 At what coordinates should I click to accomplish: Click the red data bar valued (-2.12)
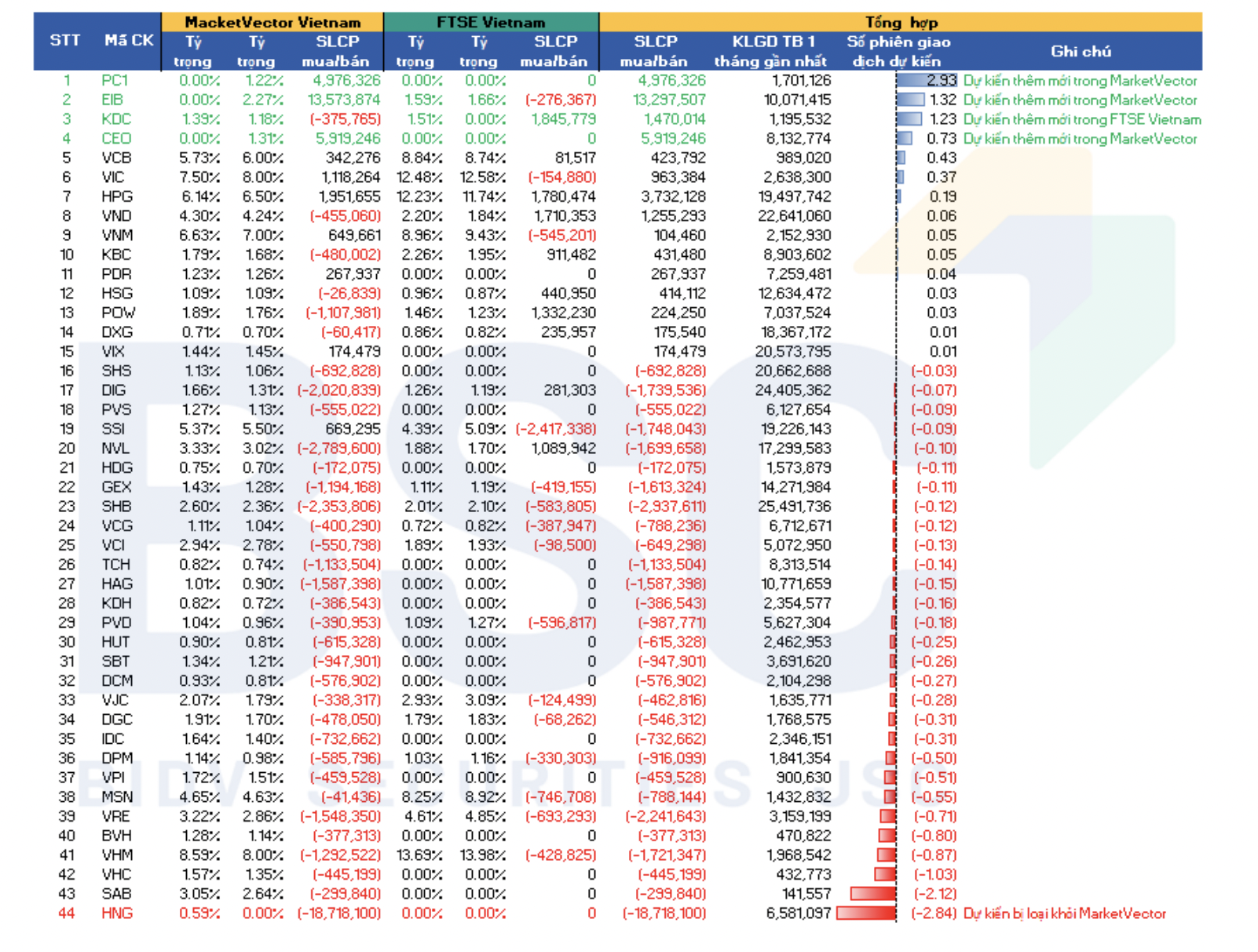coord(873,894)
